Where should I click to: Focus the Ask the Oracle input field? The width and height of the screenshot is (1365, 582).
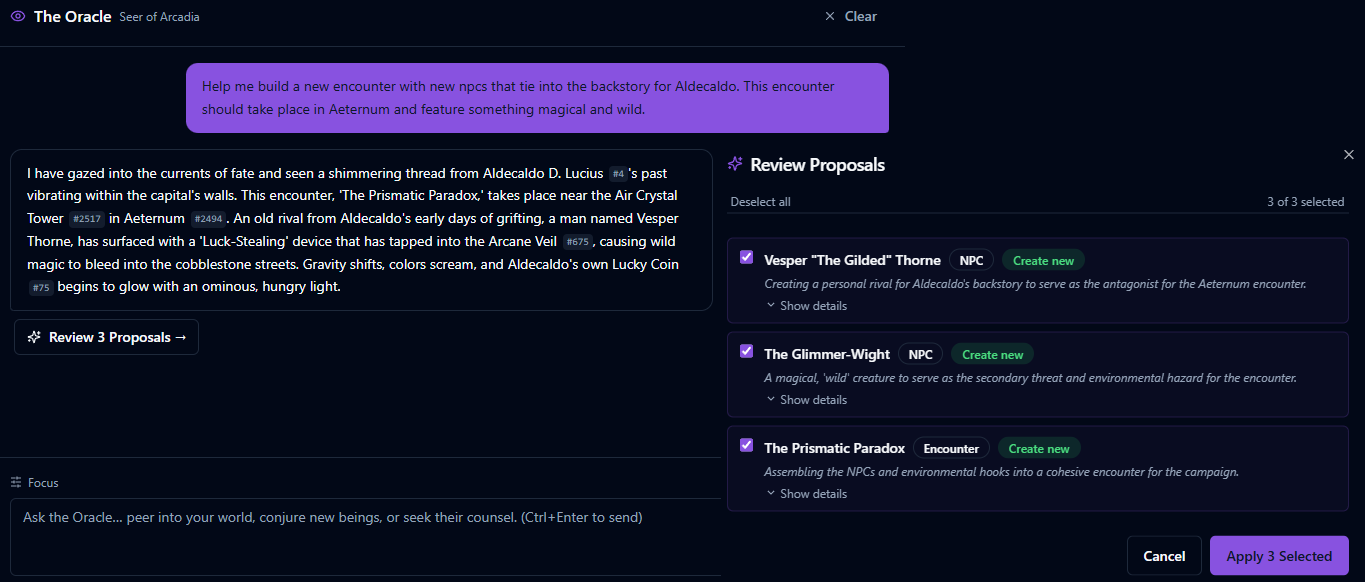(x=366, y=537)
